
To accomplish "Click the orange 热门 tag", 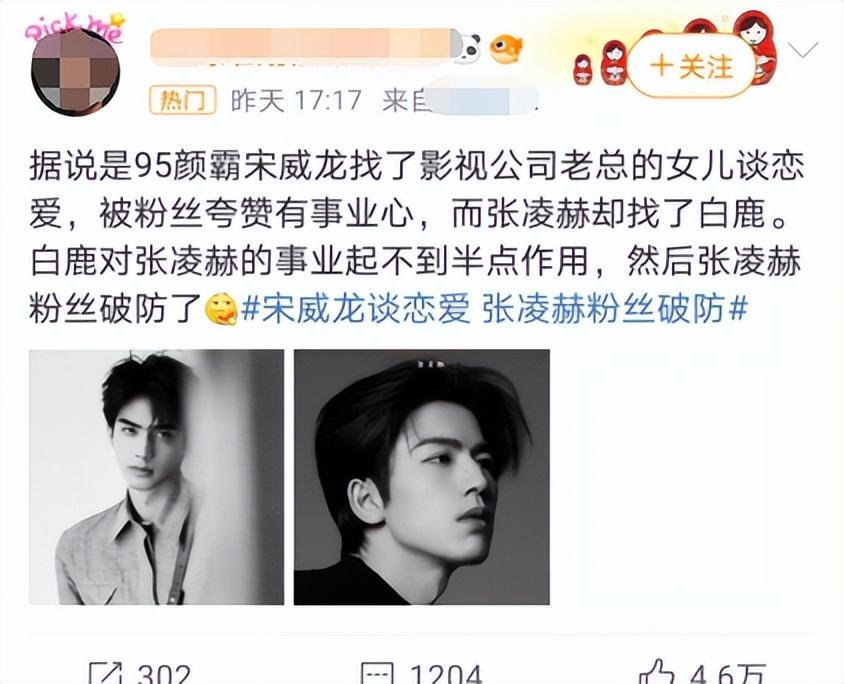I will tap(182, 100).
